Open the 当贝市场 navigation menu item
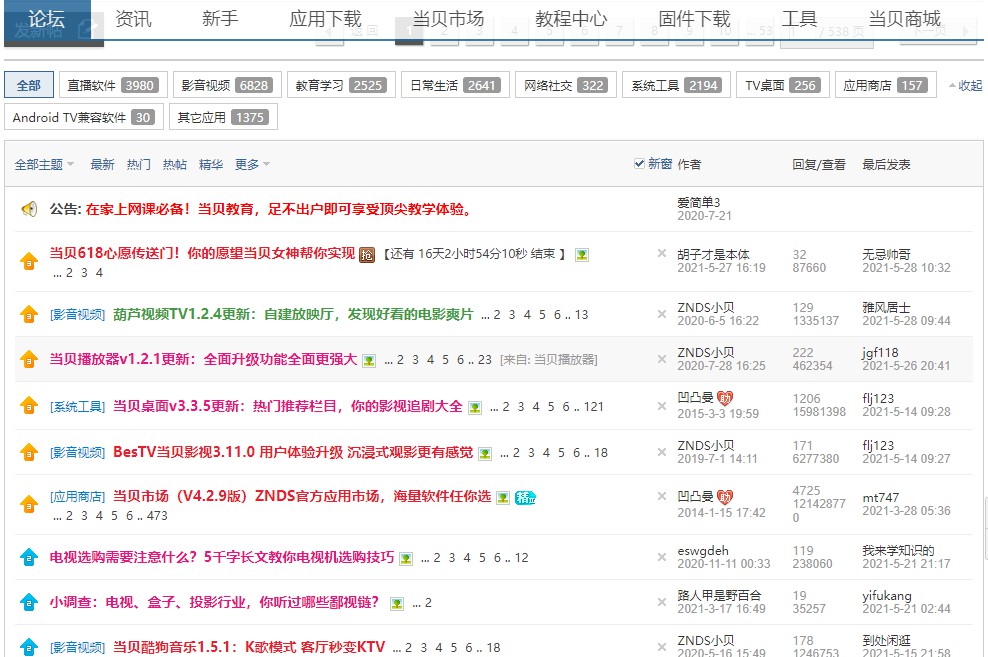Image resolution: width=988 pixels, height=657 pixels. pos(448,19)
